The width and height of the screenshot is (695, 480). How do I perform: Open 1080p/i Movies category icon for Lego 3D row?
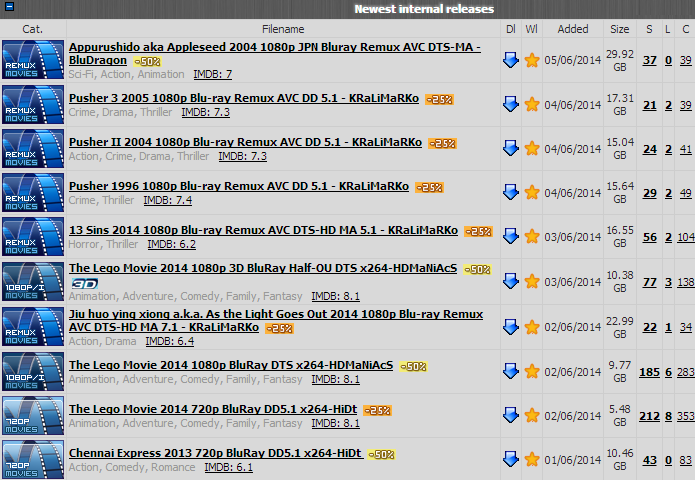[x=33, y=282]
